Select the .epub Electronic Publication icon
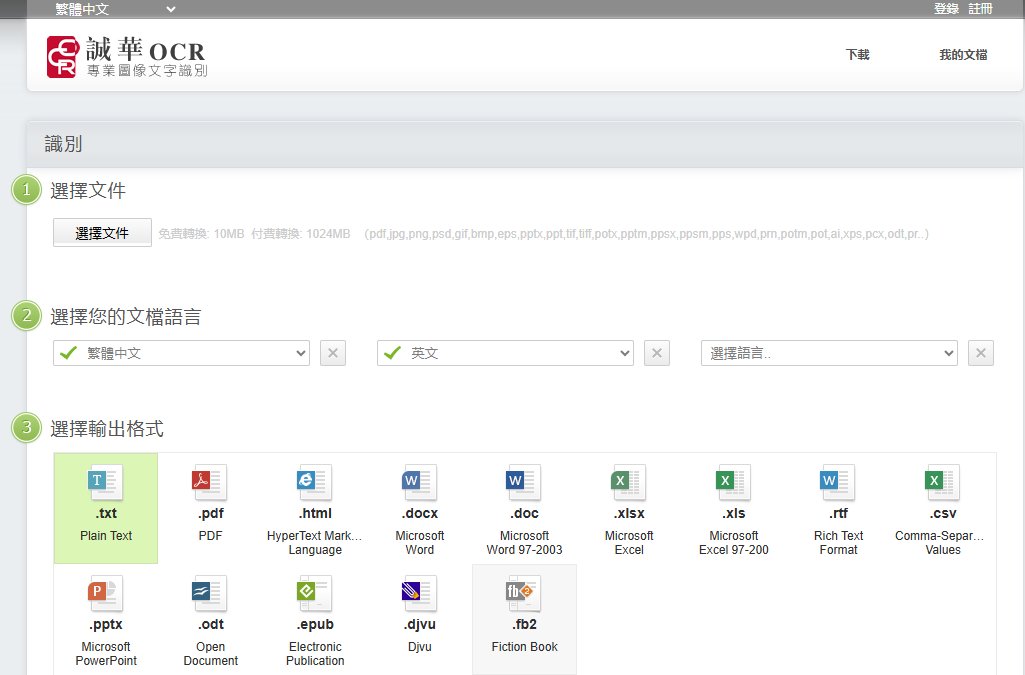The width and height of the screenshot is (1025, 675). tap(315, 595)
